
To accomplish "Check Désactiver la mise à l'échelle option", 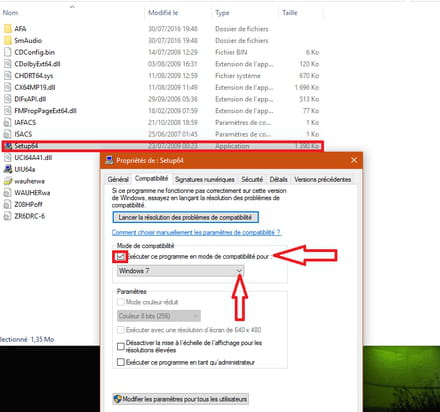I will pyautogui.click(x=121, y=346).
